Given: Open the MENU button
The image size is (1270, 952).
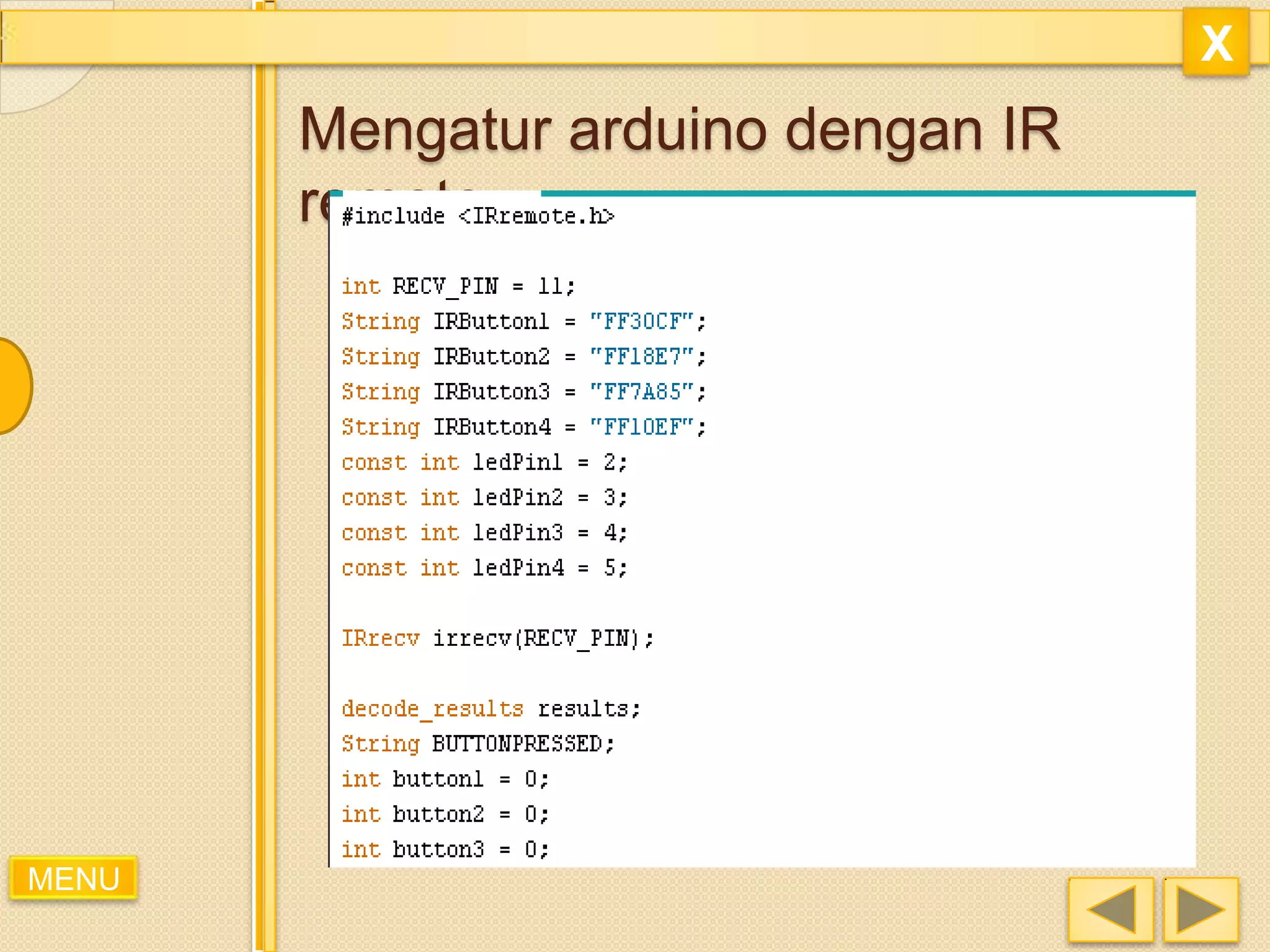Looking at the screenshot, I should coord(73,878).
